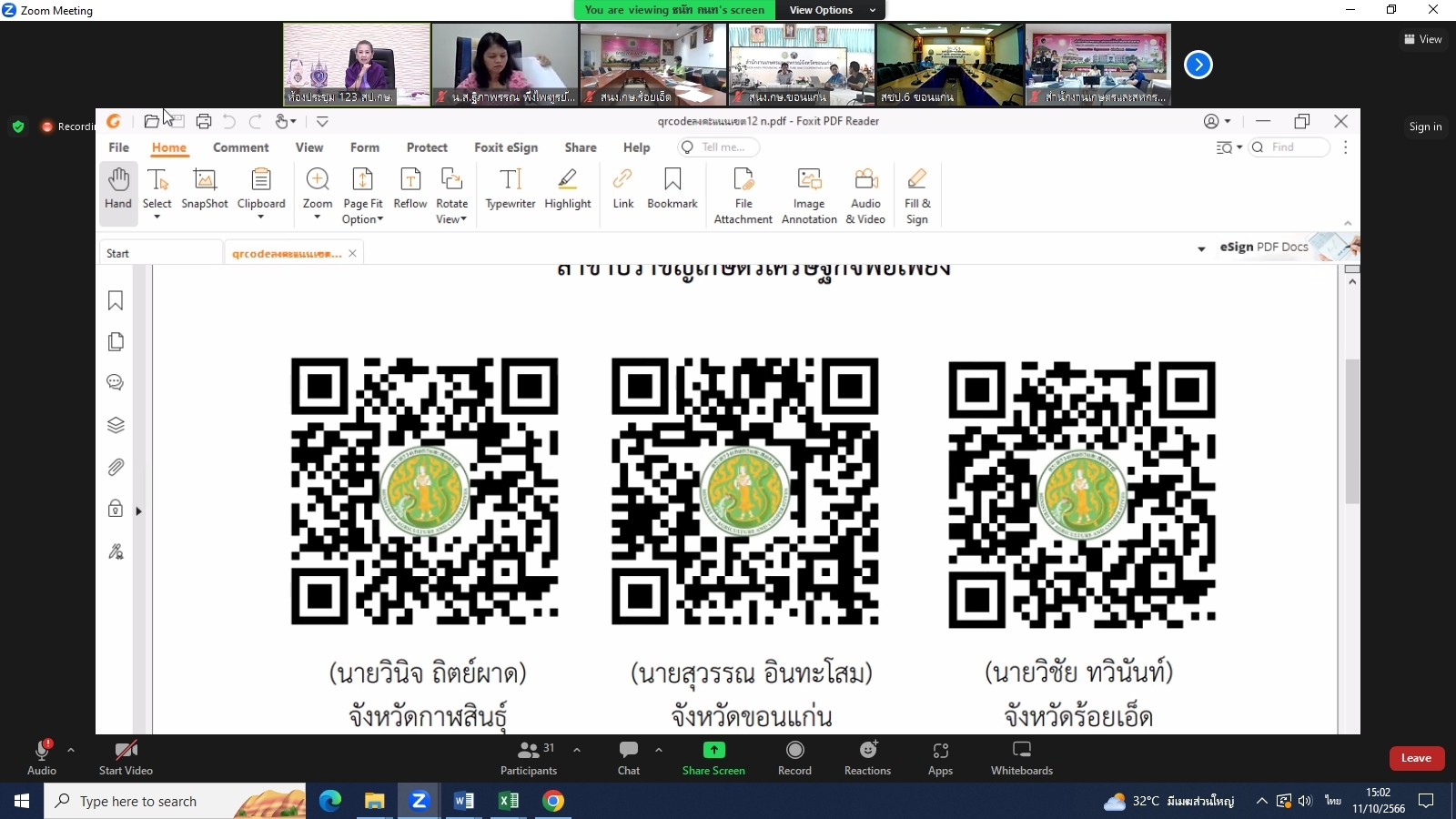Start Video in Zoom
This screenshot has height=819, width=1456.
pos(126,757)
